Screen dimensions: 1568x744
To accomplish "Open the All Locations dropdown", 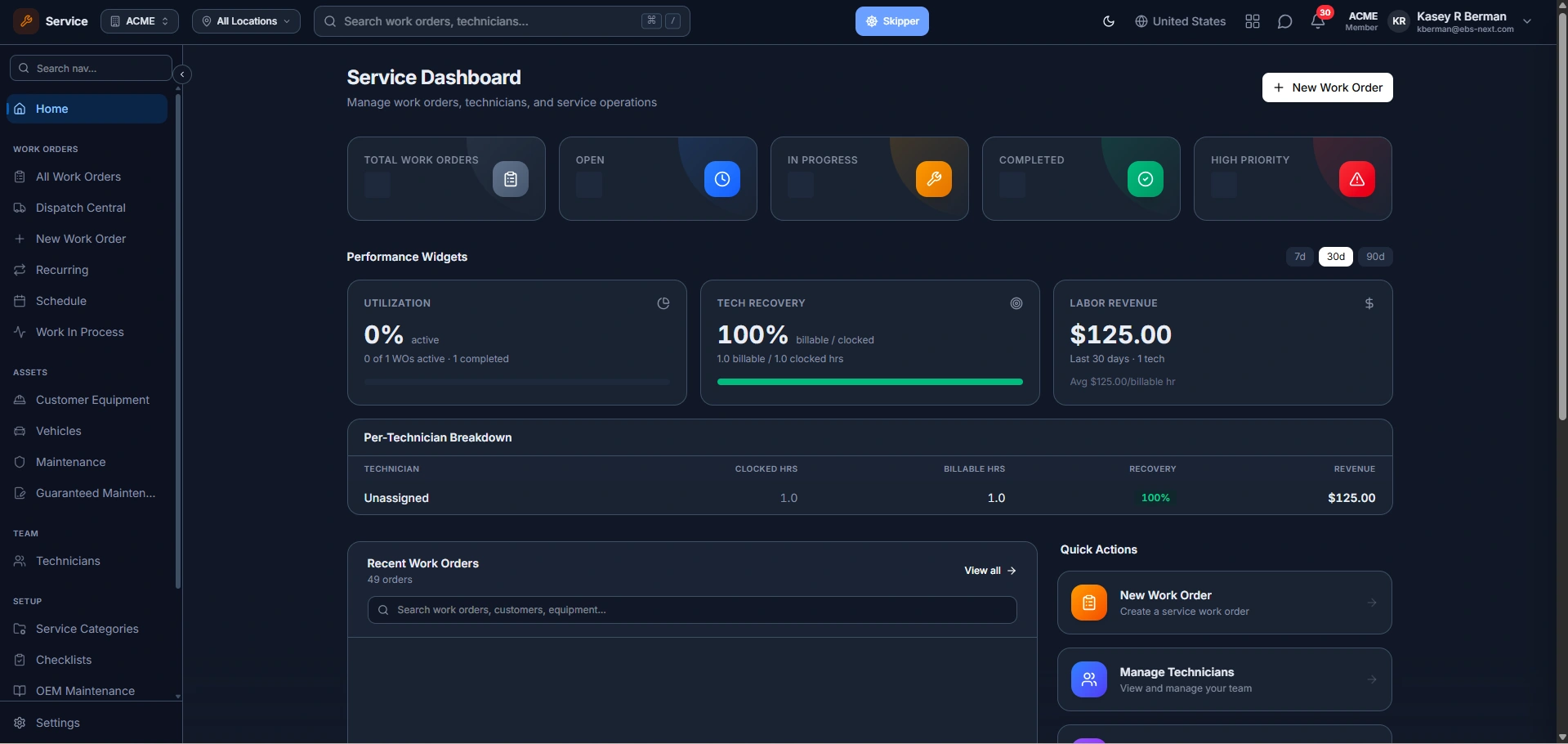I will [246, 21].
